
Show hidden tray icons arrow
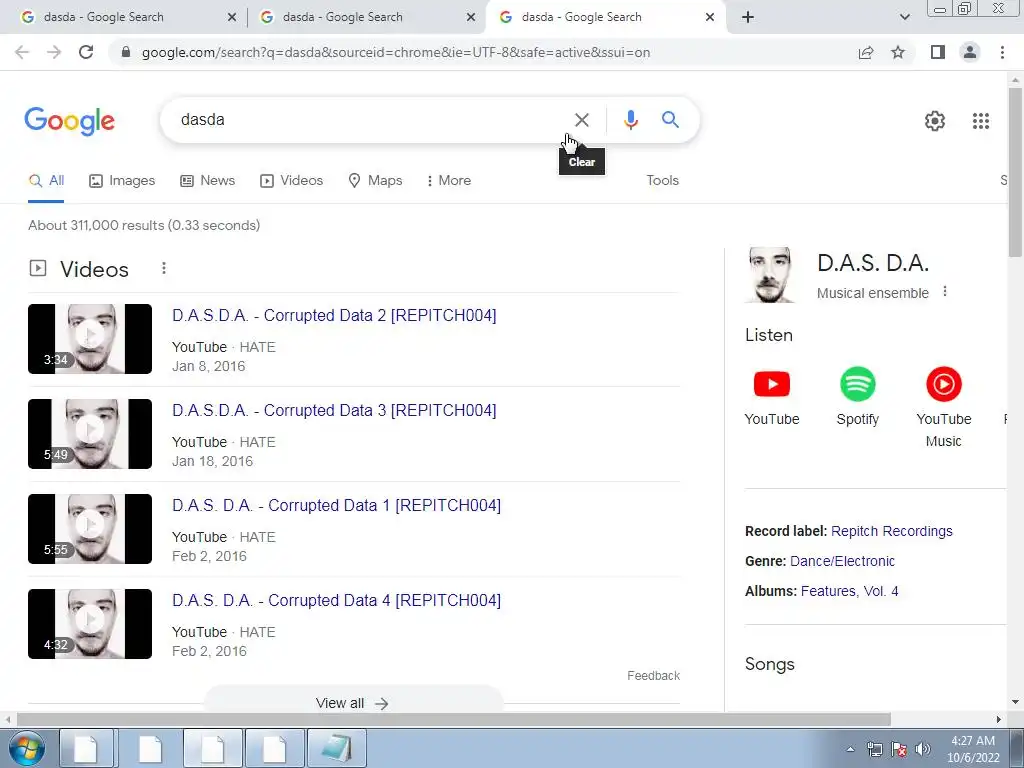(850, 749)
